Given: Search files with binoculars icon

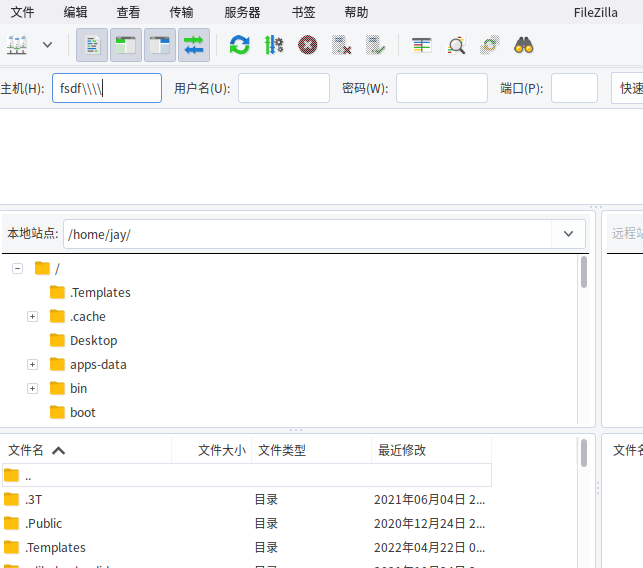Looking at the screenshot, I should (524, 45).
